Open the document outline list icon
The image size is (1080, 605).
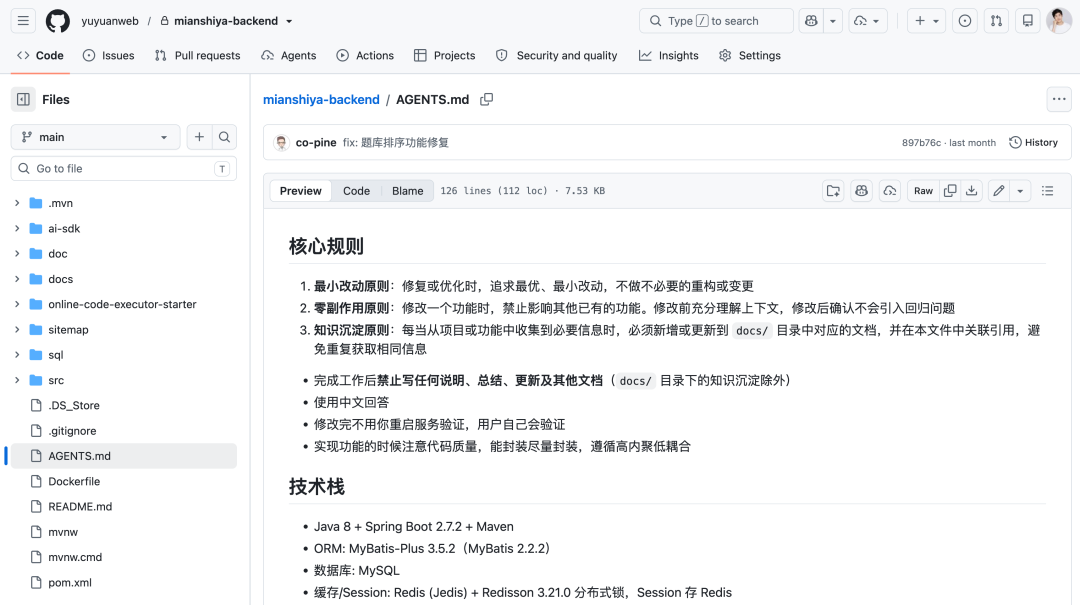tap(1048, 191)
